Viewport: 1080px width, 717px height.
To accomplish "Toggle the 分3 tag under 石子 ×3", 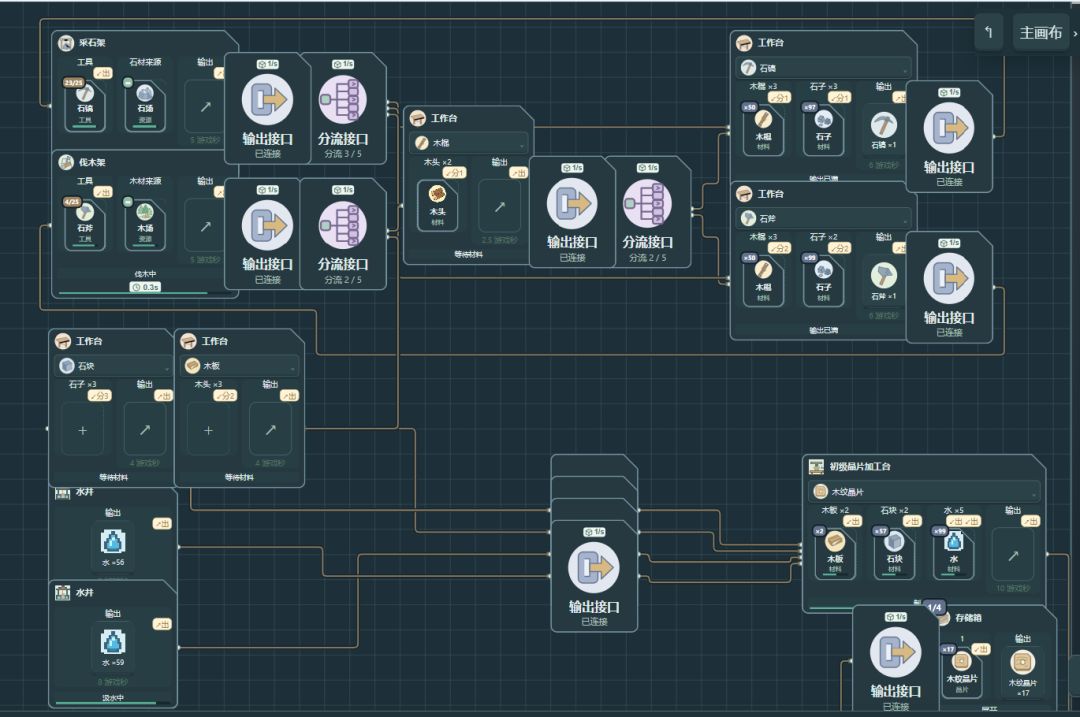I will [100, 396].
